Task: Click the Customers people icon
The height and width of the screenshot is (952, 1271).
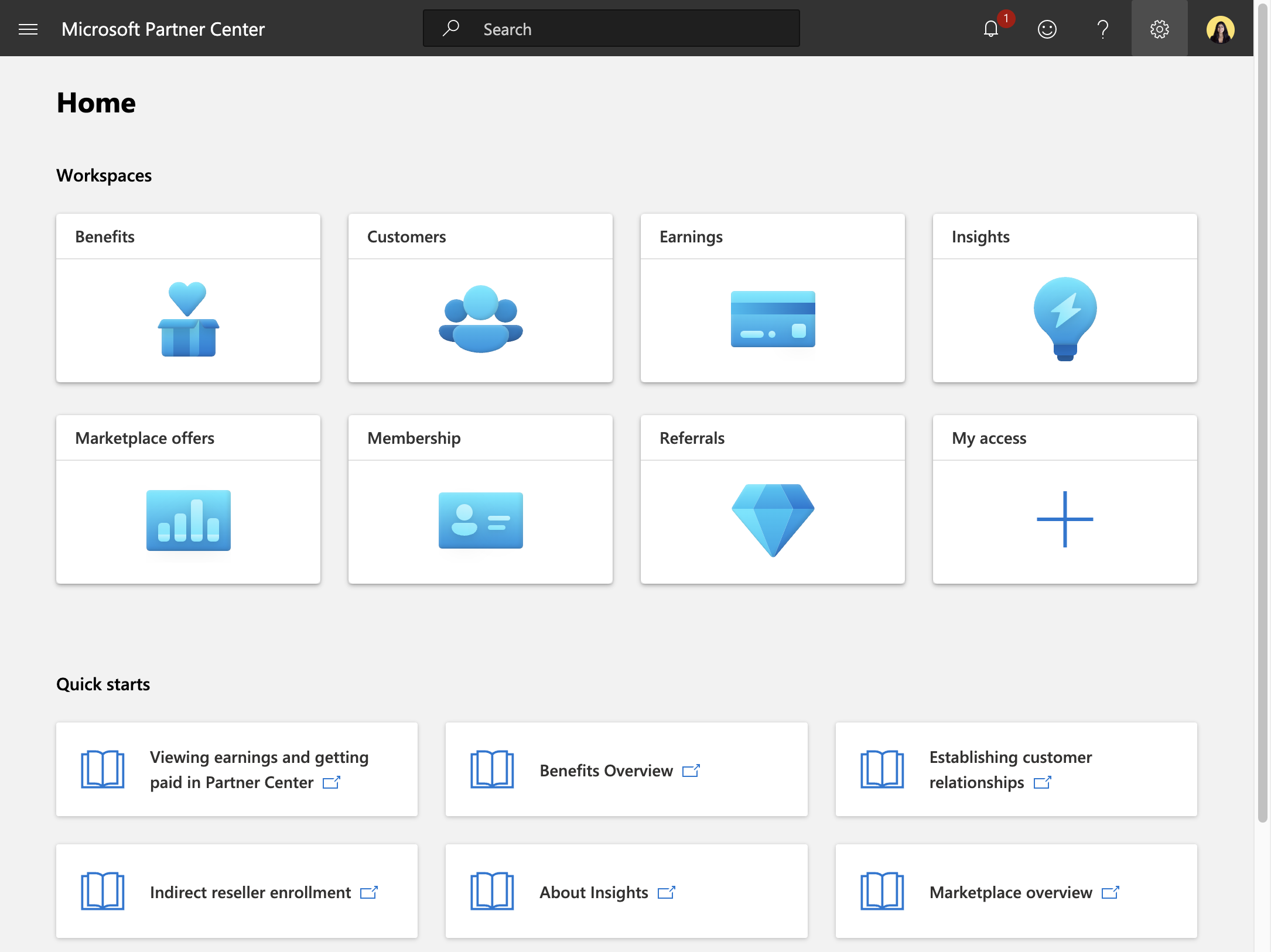Action: [x=480, y=319]
